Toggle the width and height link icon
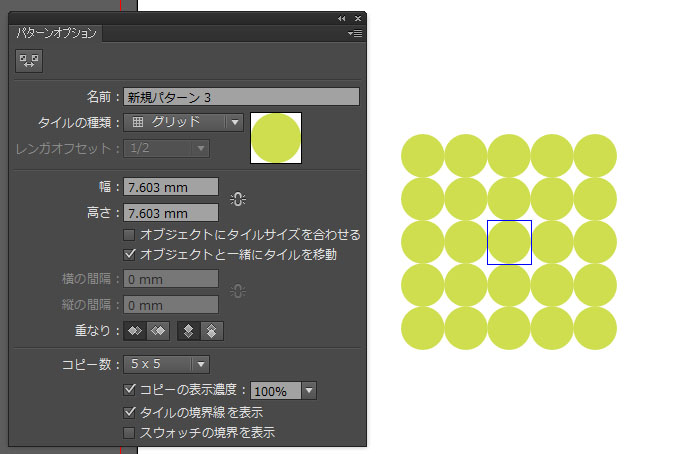 (237, 199)
